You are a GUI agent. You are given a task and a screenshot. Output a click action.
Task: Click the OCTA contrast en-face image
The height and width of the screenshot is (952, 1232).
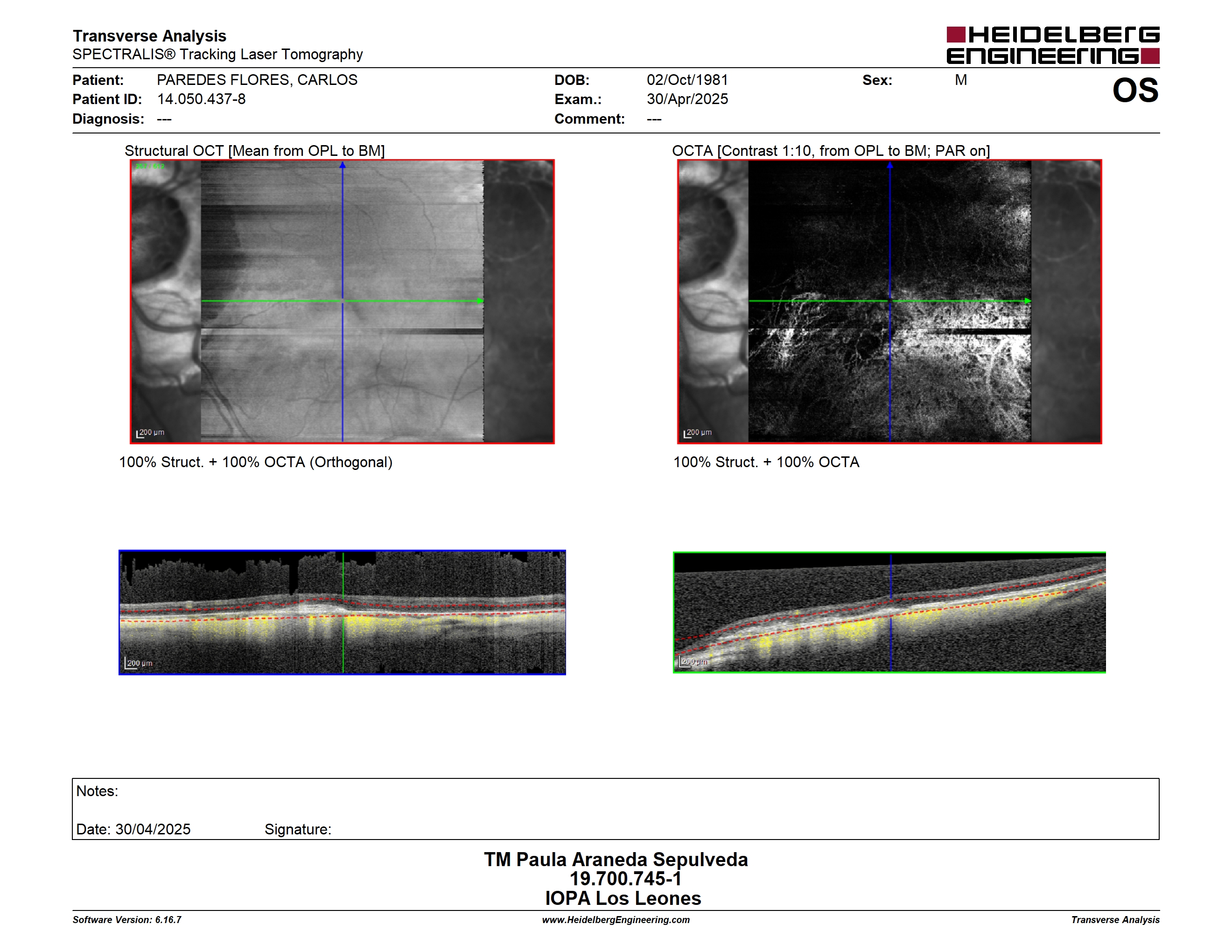[x=889, y=301]
